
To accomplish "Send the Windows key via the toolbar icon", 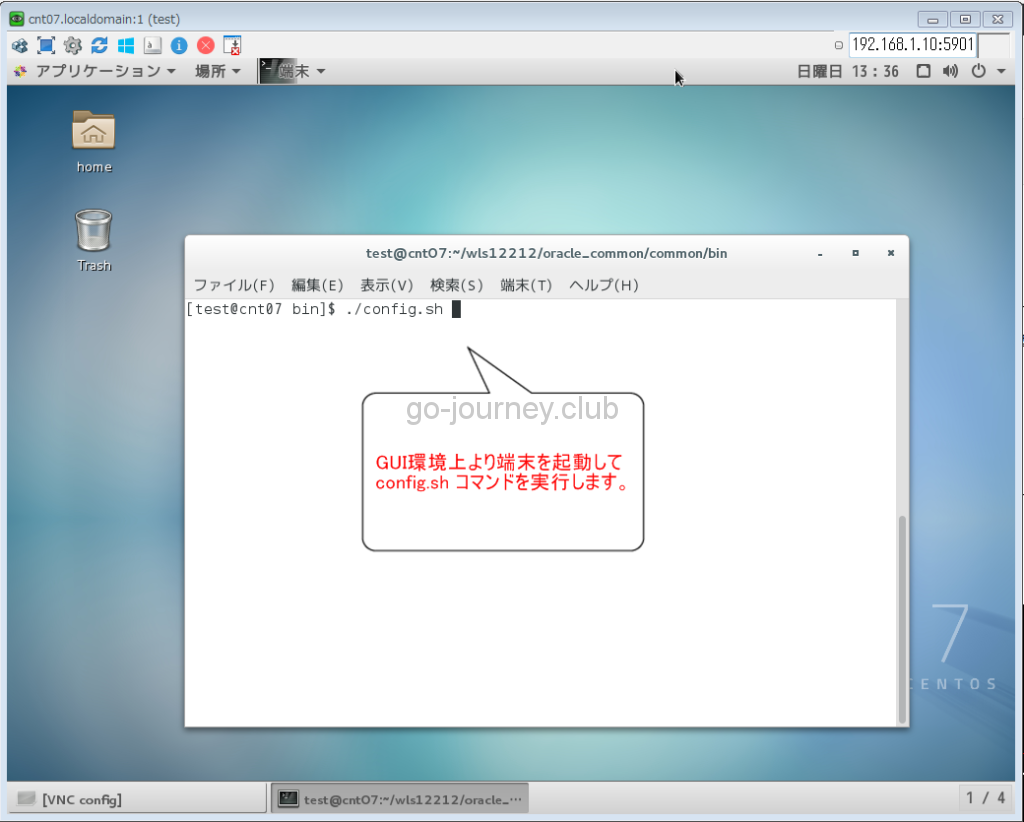I will [124, 45].
